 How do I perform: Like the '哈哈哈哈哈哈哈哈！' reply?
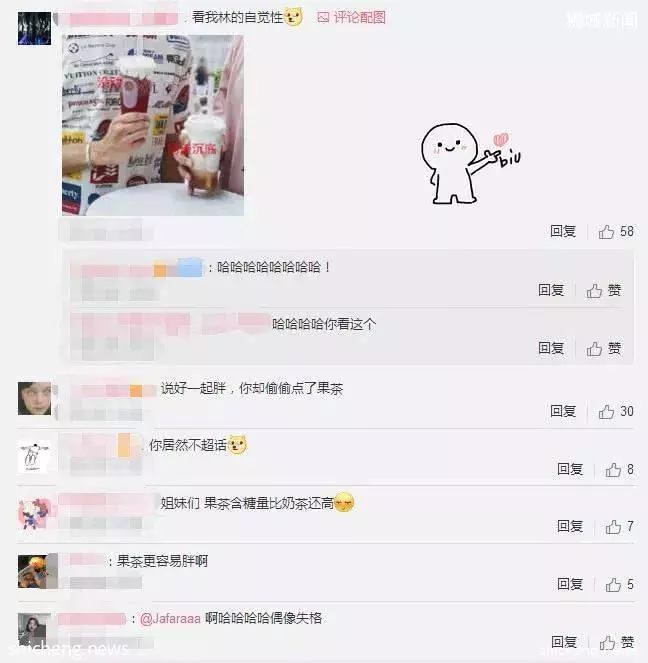(604, 290)
